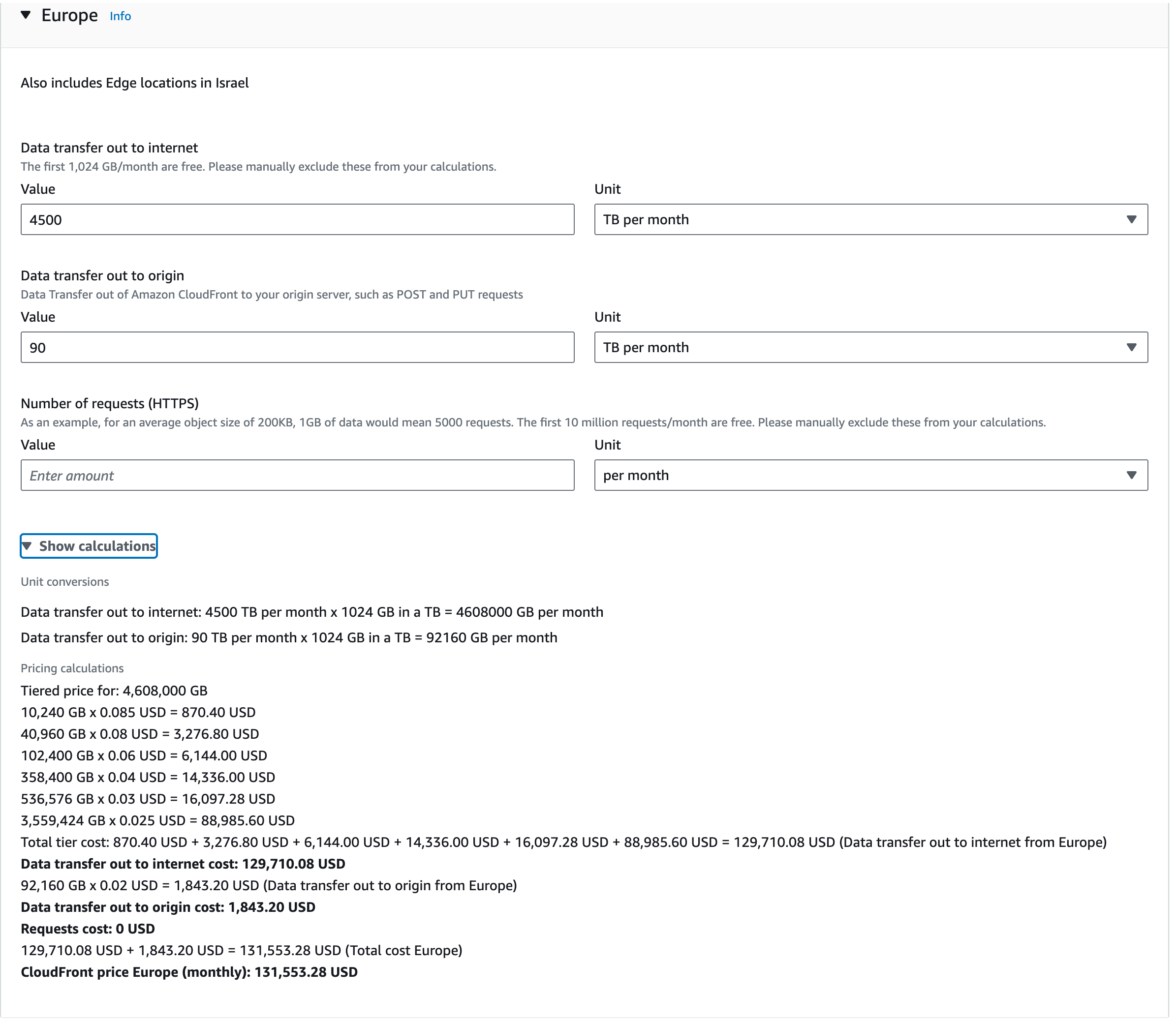Screen dimensions: 1176x1024
Task: Focus the origin data transfer value field
Action: pyautogui.click(x=297, y=348)
